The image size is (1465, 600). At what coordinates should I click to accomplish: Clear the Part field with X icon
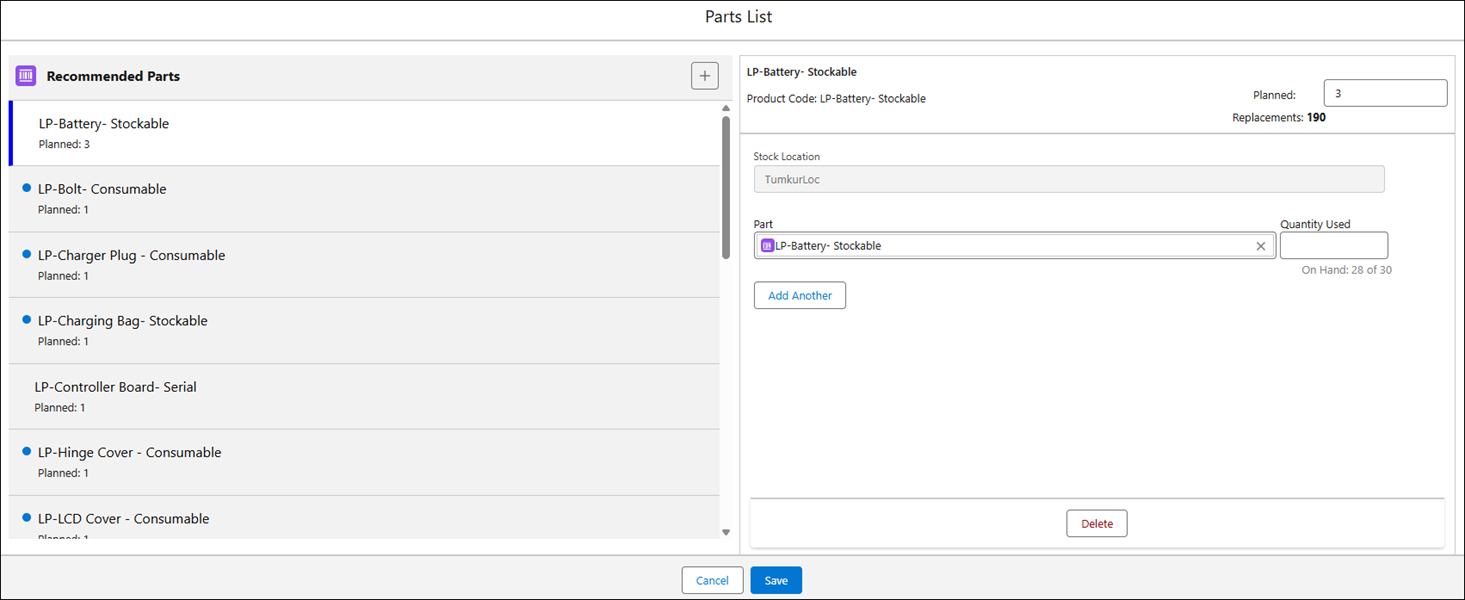click(x=1261, y=246)
